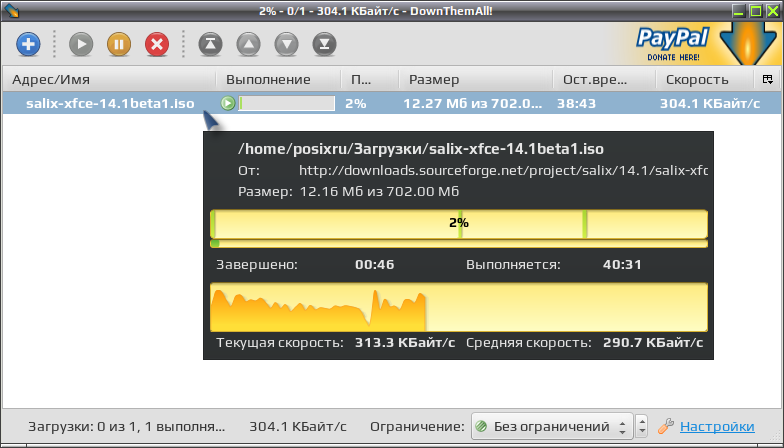Click the wrench icon beside Настройки
784x448 pixels.
pyautogui.click(x=666, y=426)
